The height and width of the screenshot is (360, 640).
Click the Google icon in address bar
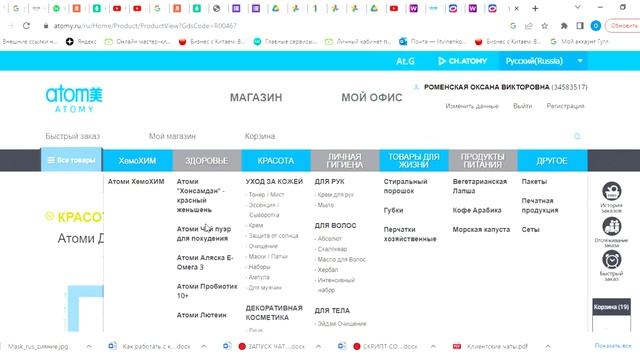(513, 26)
